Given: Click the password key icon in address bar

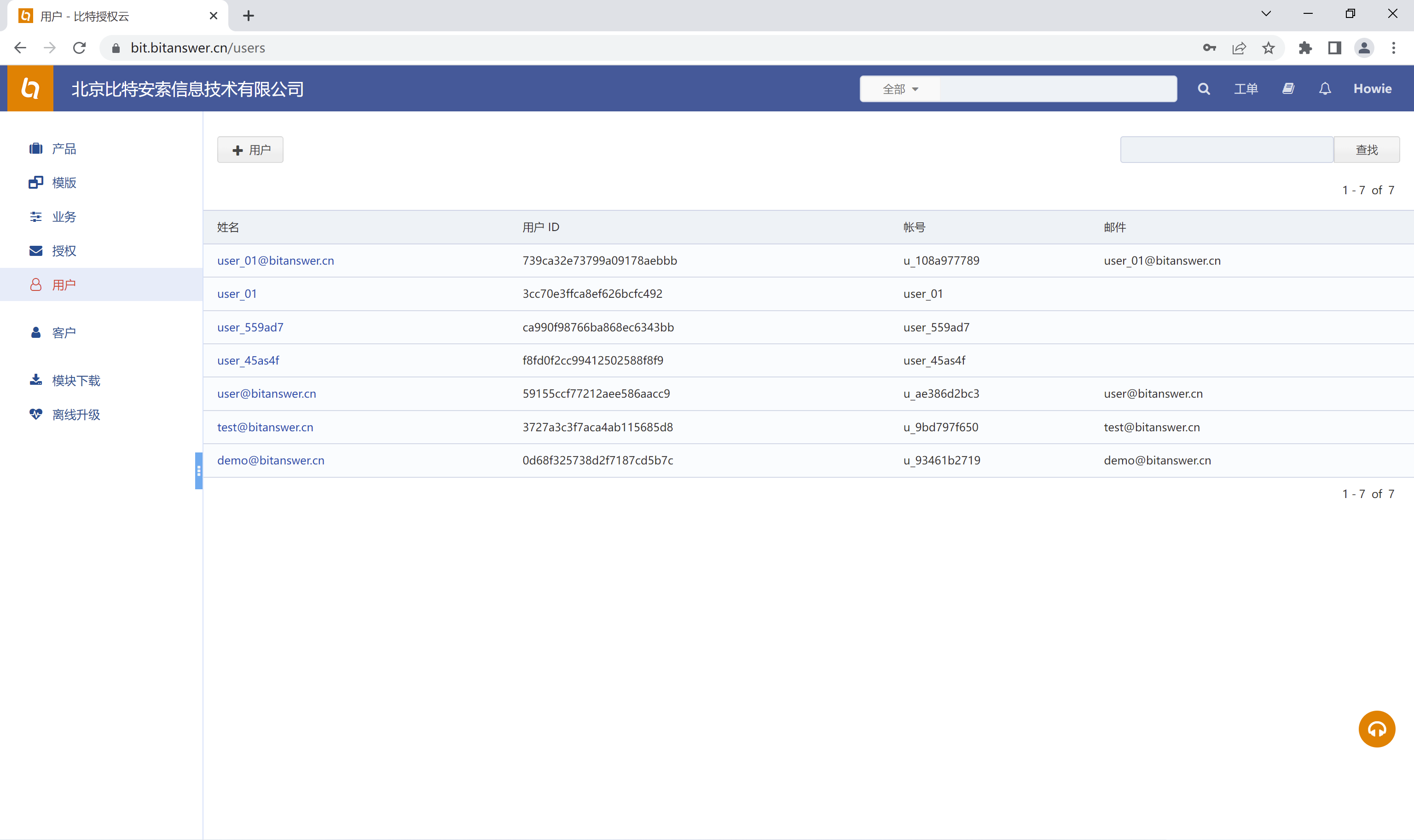Looking at the screenshot, I should pyautogui.click(x=1209, y=48).
